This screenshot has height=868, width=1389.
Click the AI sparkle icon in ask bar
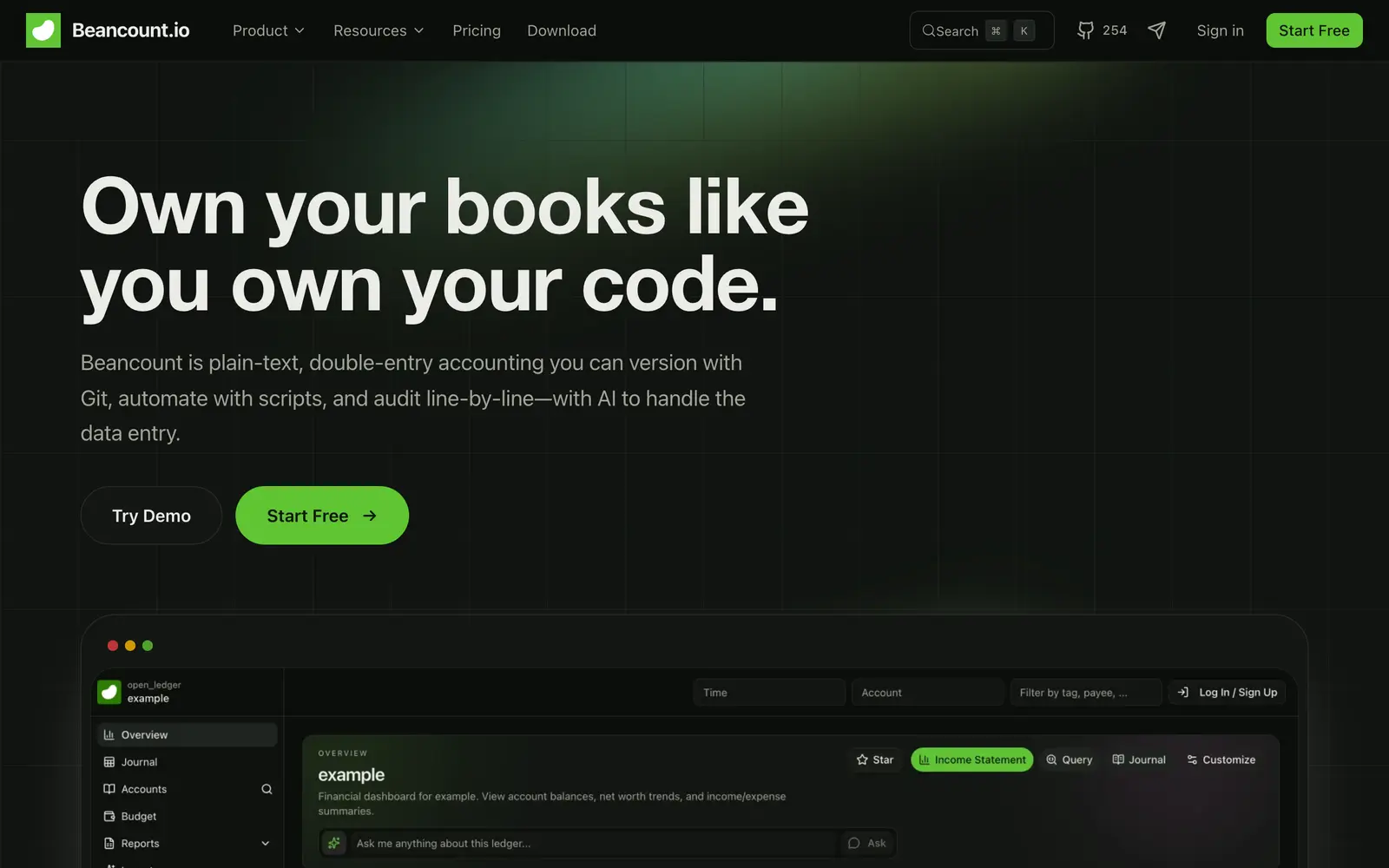click(x=334, y=843)
